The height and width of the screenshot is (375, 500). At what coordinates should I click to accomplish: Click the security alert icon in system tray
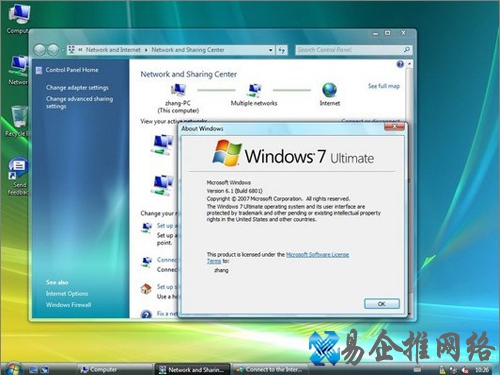click(x=442, y=370)
